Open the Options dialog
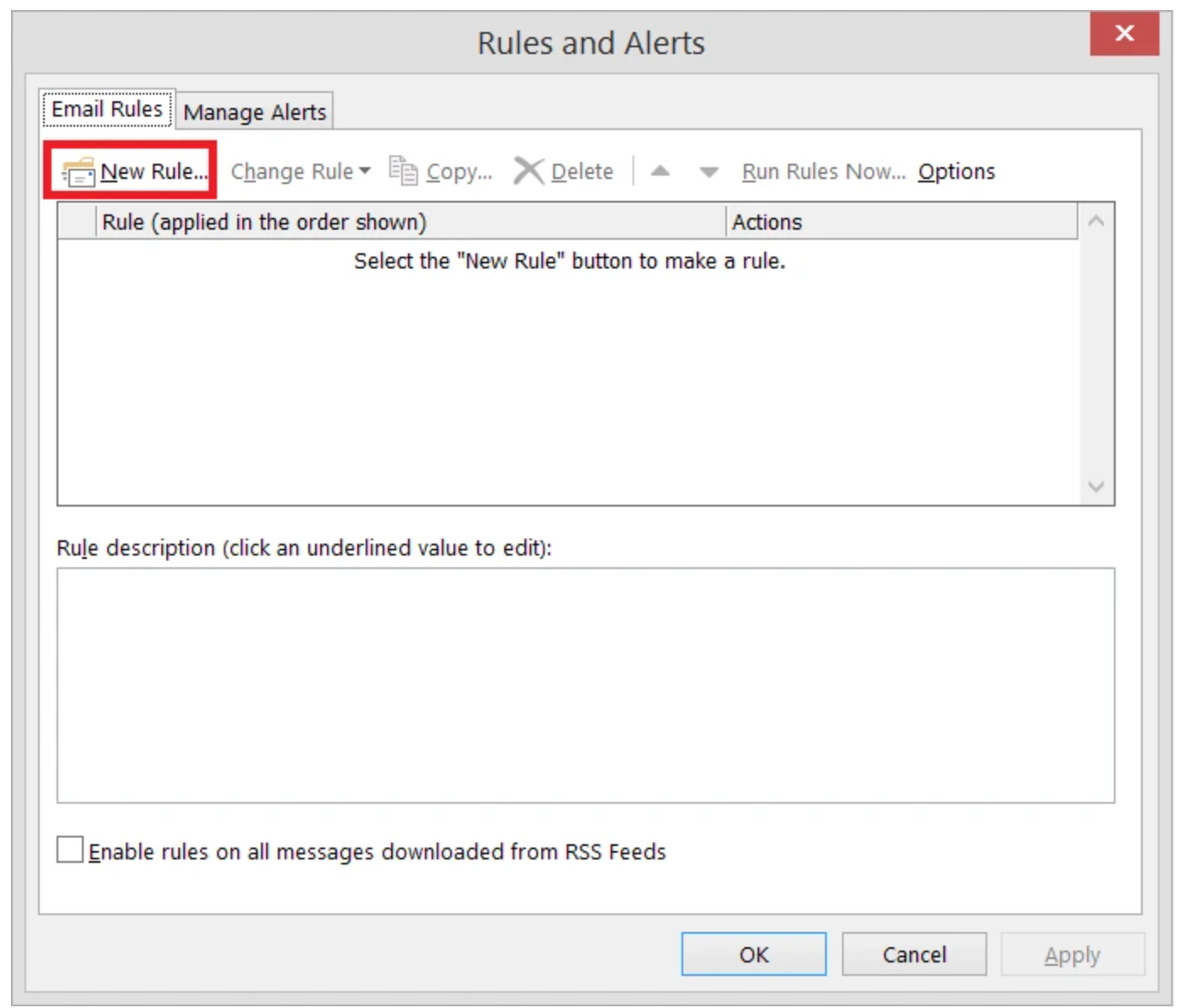 pos(955,171)
